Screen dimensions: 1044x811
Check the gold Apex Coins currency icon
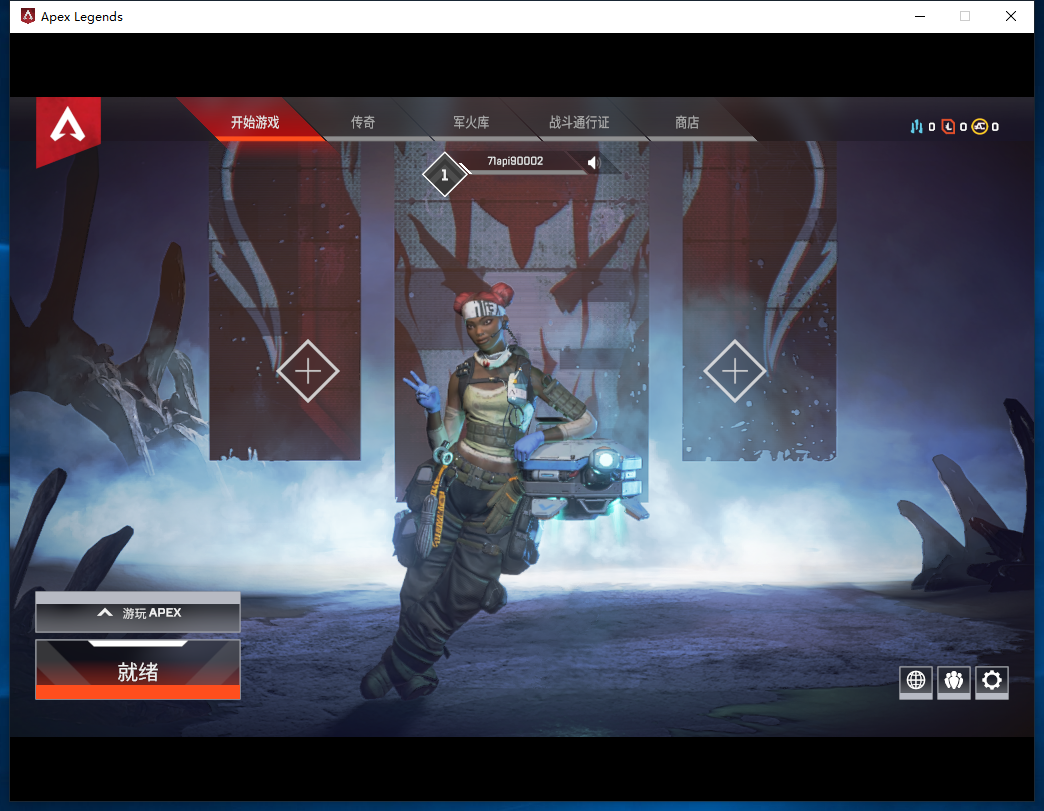[x=979, y=127]
